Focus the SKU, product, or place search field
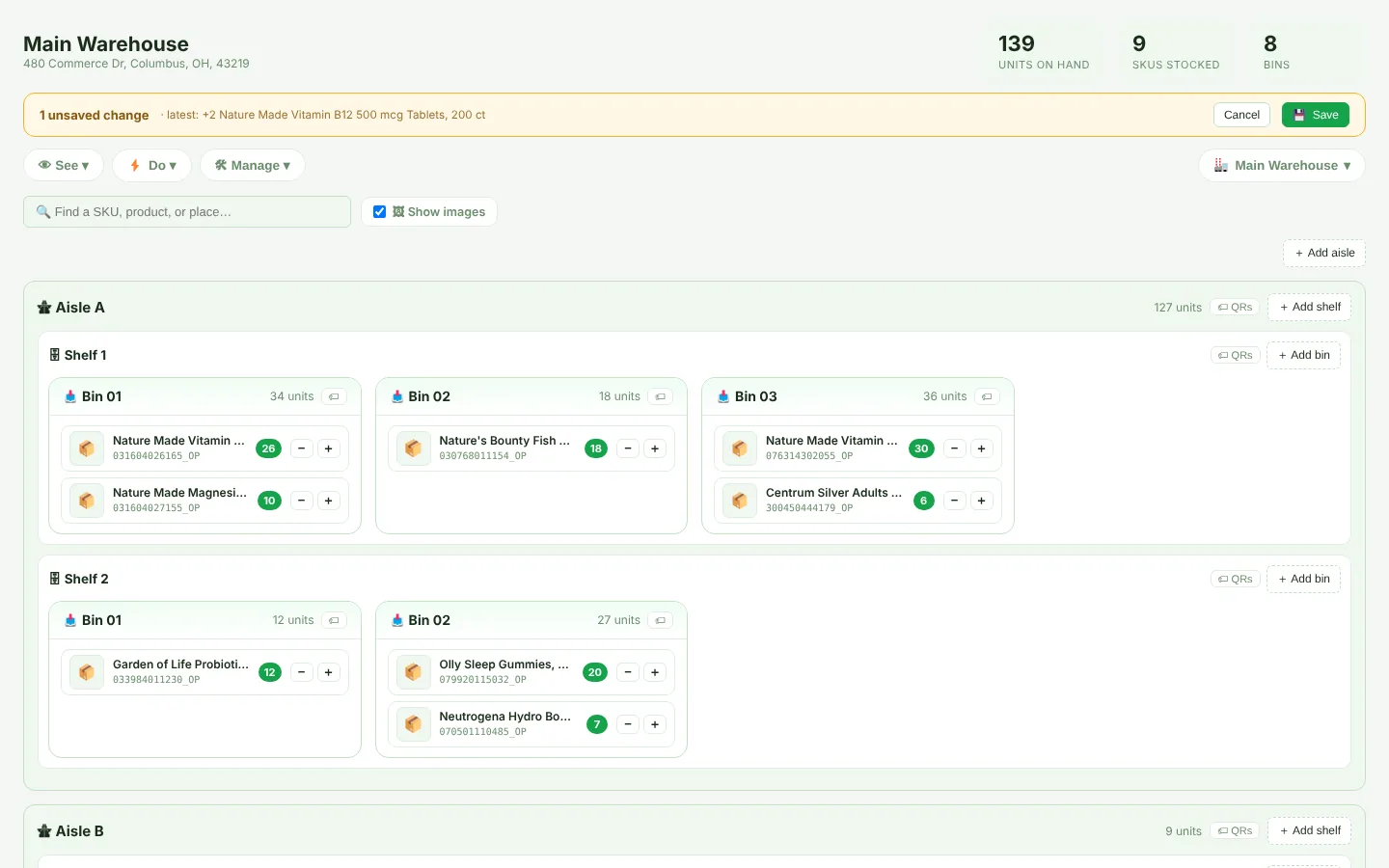The image size is (1389, 868). pyautogui.click(x=187, y=212)
